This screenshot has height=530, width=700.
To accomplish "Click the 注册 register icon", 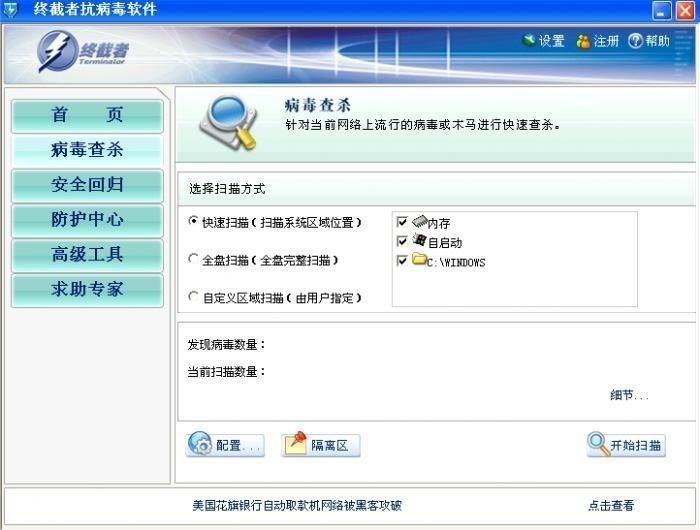I will 583,41.
